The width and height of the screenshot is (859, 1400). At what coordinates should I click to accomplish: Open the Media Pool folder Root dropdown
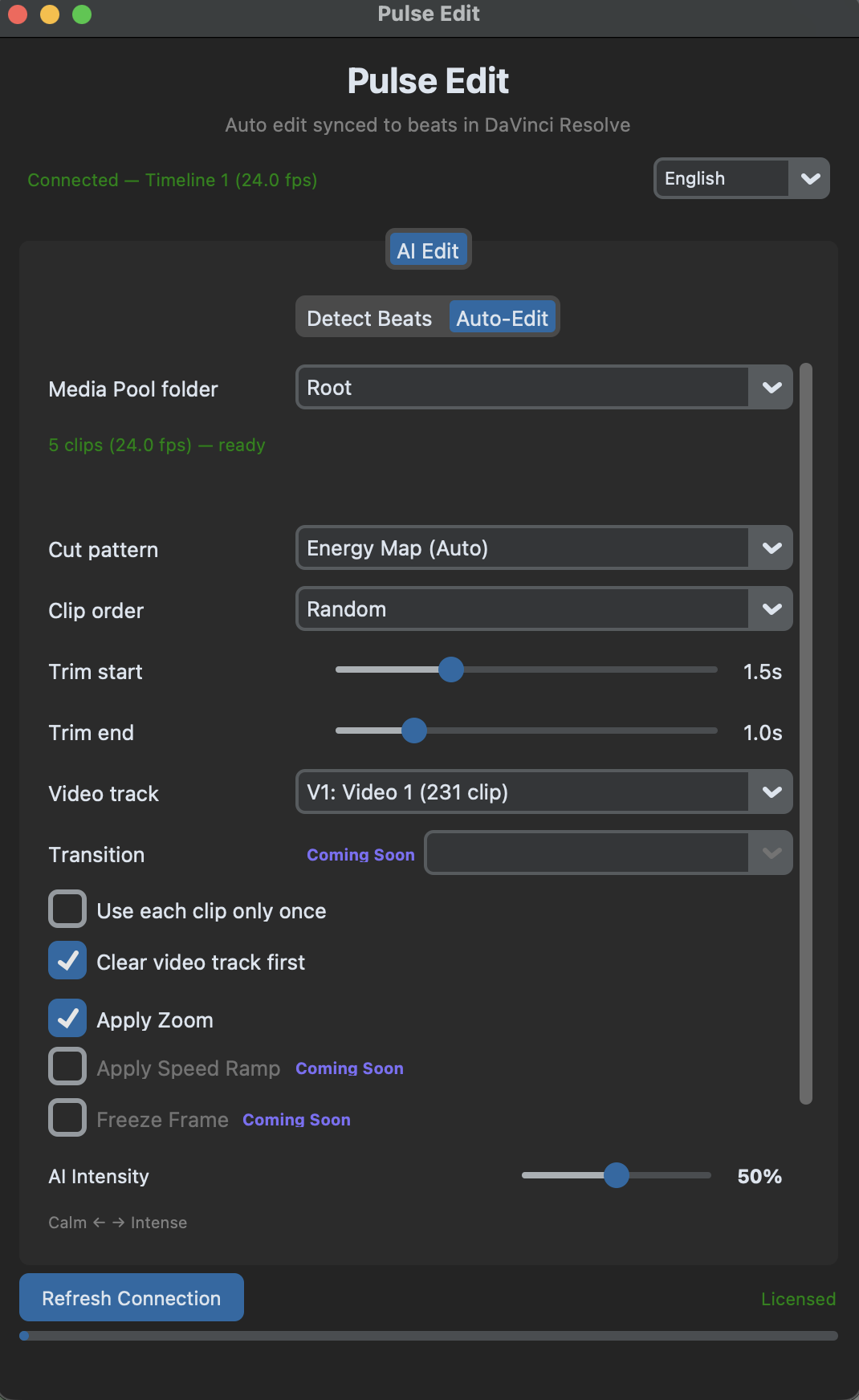pyautogui.click(x=544, y=388)
